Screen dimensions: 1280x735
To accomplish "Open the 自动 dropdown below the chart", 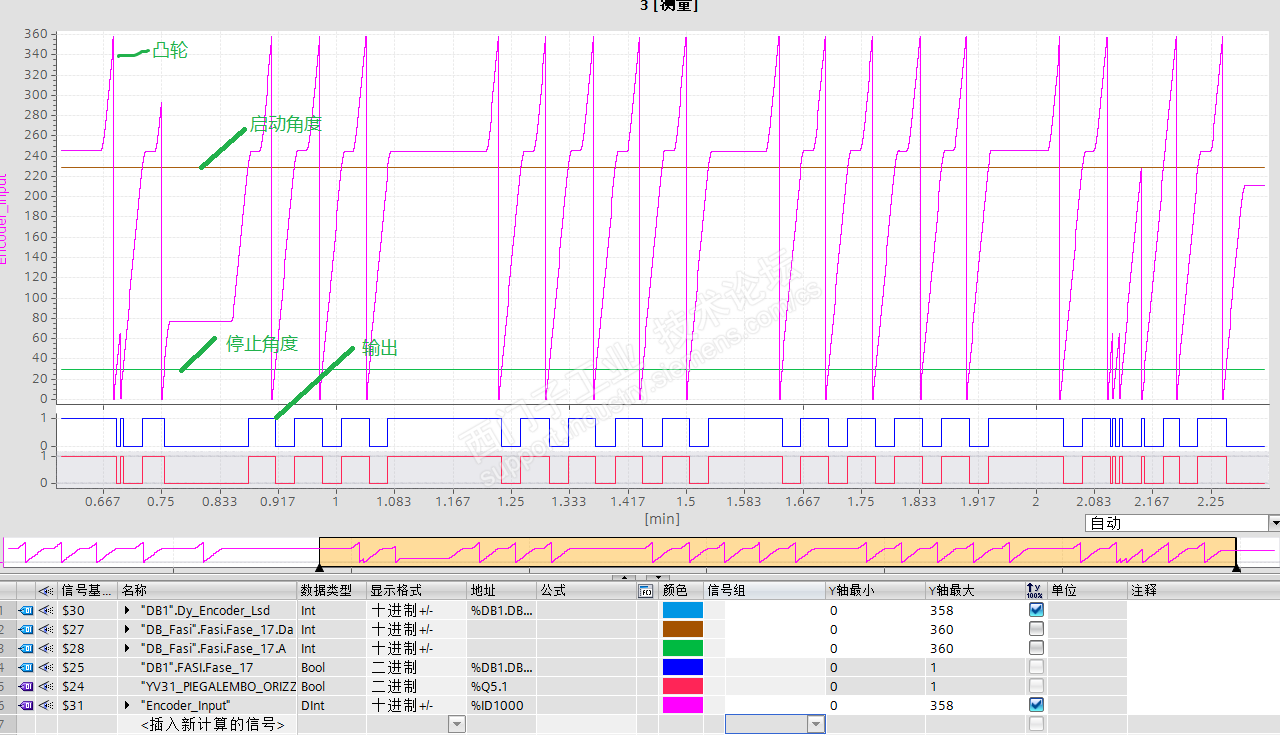I will click(x=1274, y=523).
